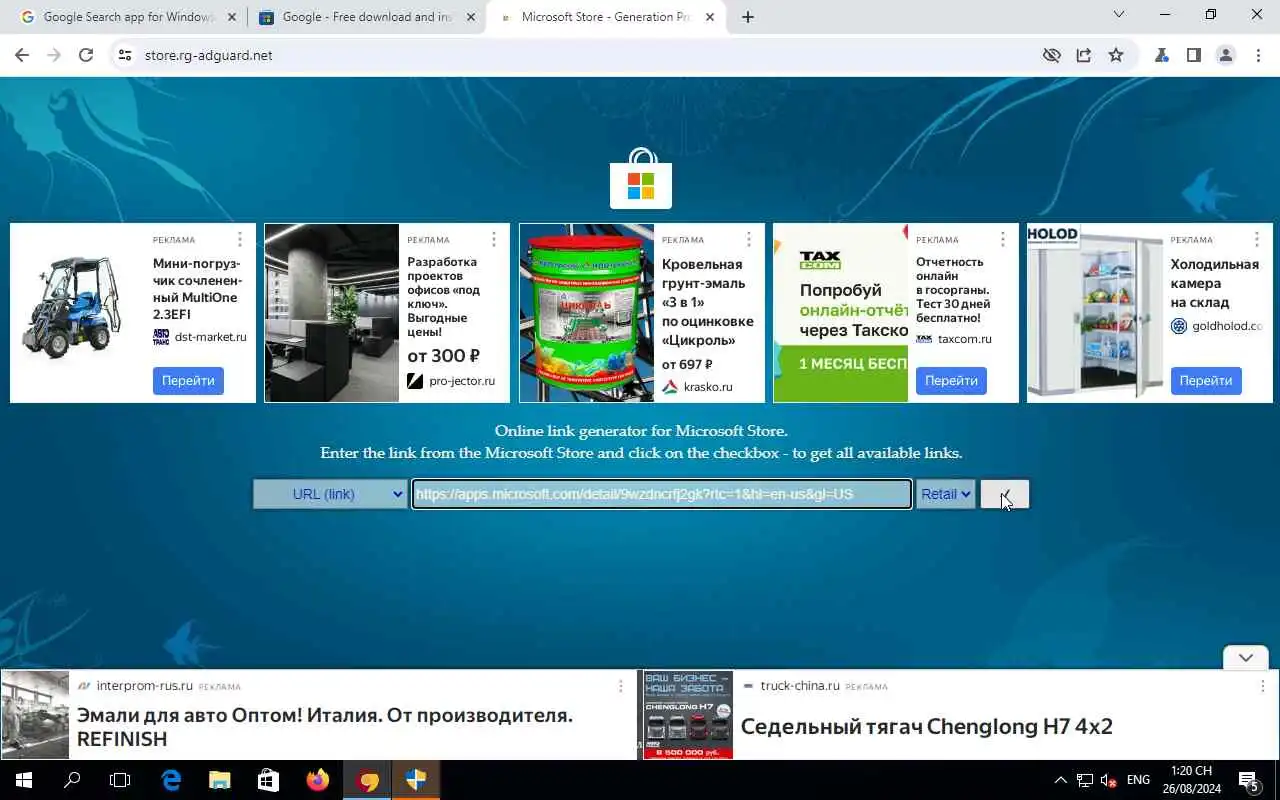Open truck-china.ru bottom ad options menu
Viewport: 1280px width, 800px height.
pos(1262,686)
